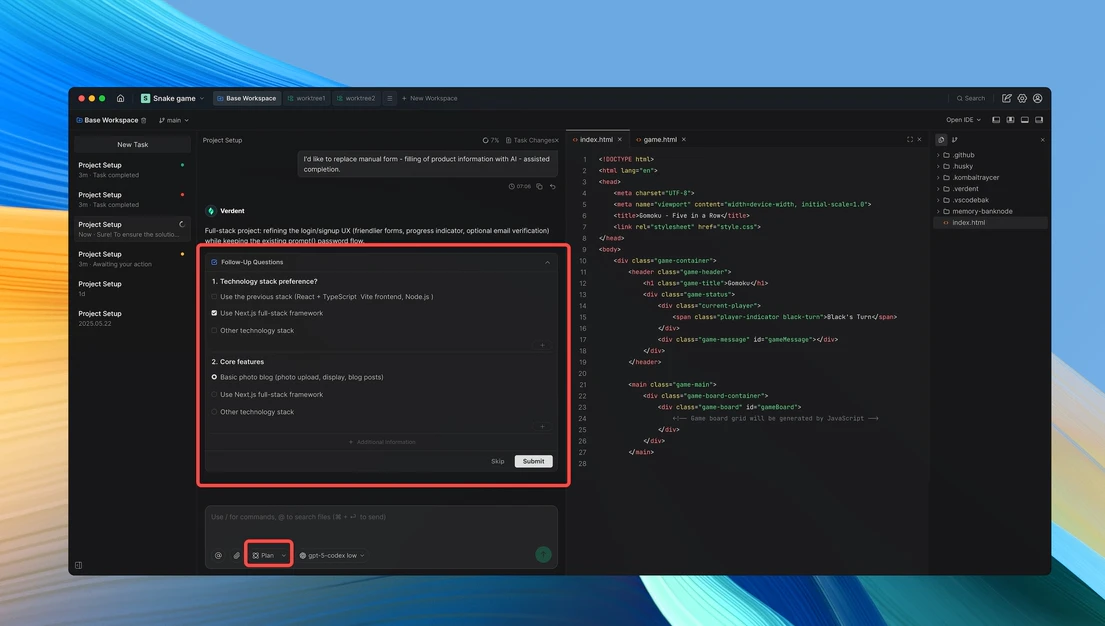Toggle the center panel layout icon
Image resolution: width=1105 pixels, height=626 pixels.
pos(1011,120)
